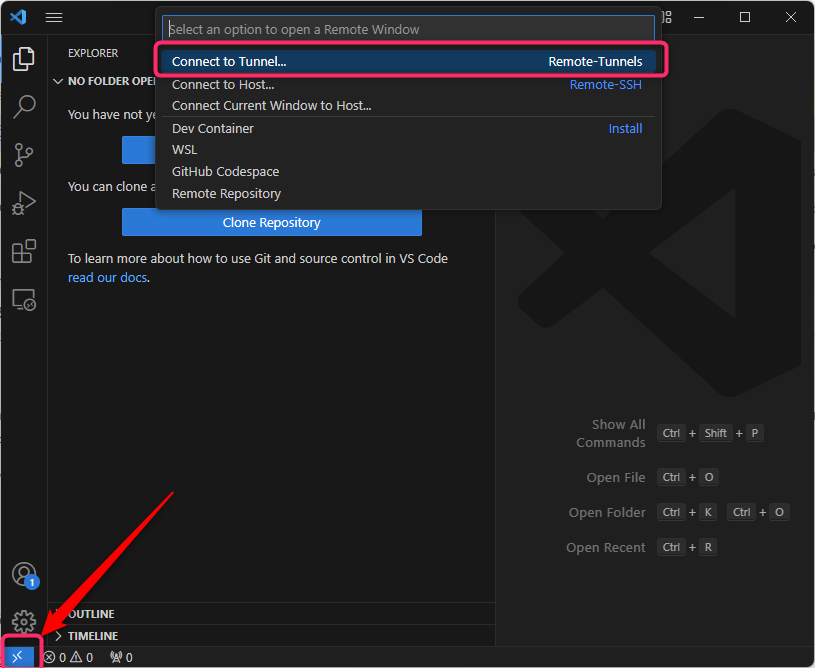
Task: Maximize the VS Code window
Action: 745,18
